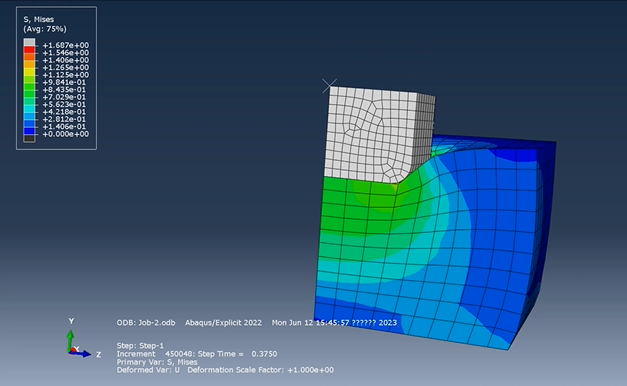Click the cross marker at the indenter's top corner
Screen dimensions: 627x386
click(x=329, y=86)
